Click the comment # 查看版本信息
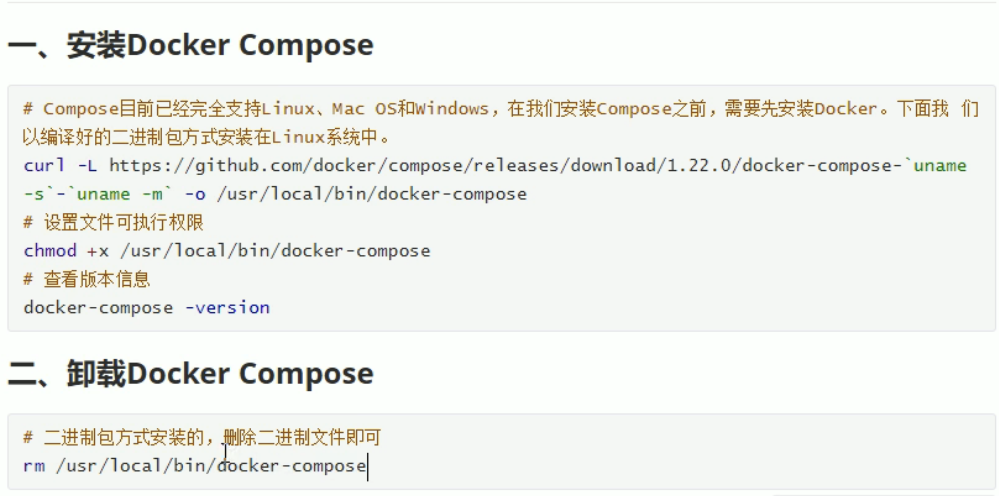 click(x=87, y=279)
